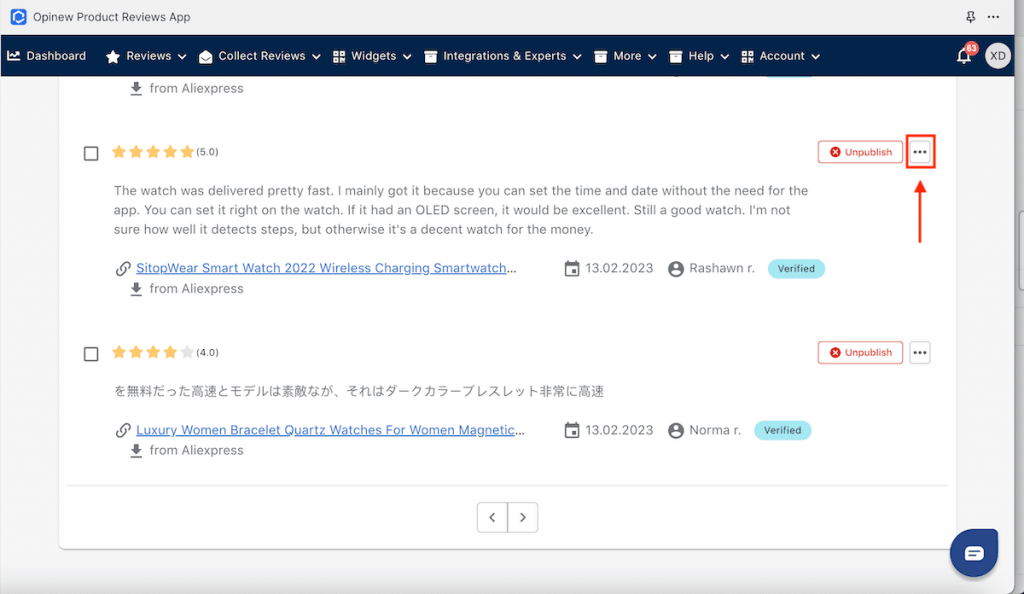
Task: Open the chat support bubble
Action: click(974, 553)
